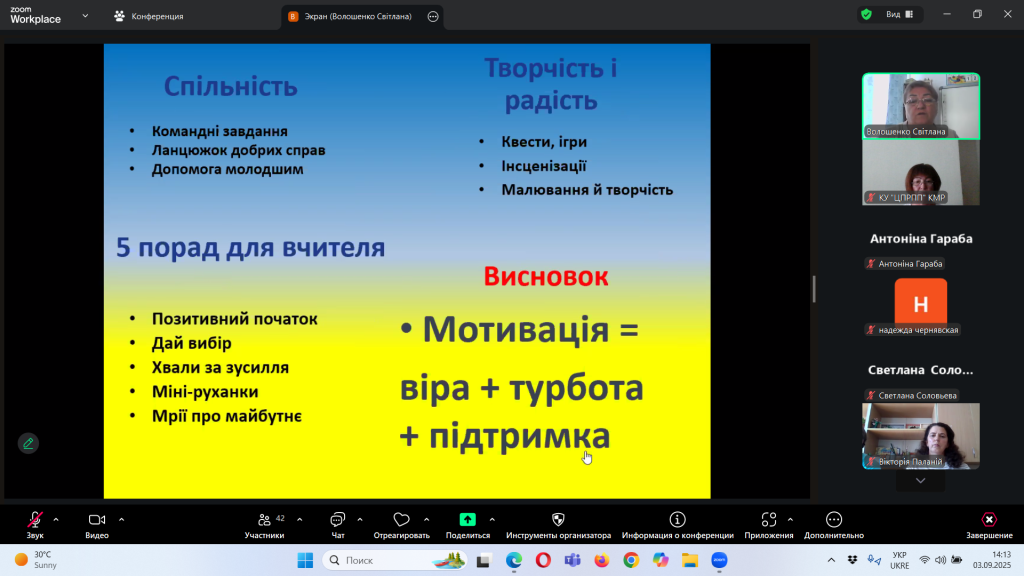Viewport: 1024px width, 576px height.
Task: Click the green Поделиться share screen button
Action: (467, 520)
